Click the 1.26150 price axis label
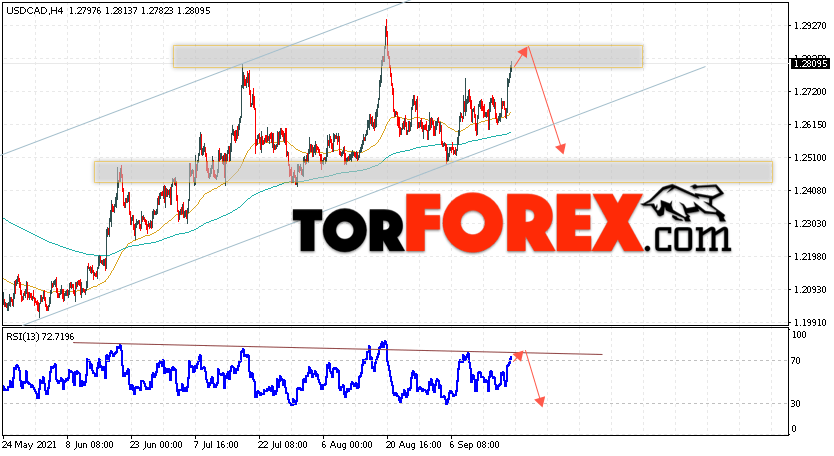 tap(810, 125)
